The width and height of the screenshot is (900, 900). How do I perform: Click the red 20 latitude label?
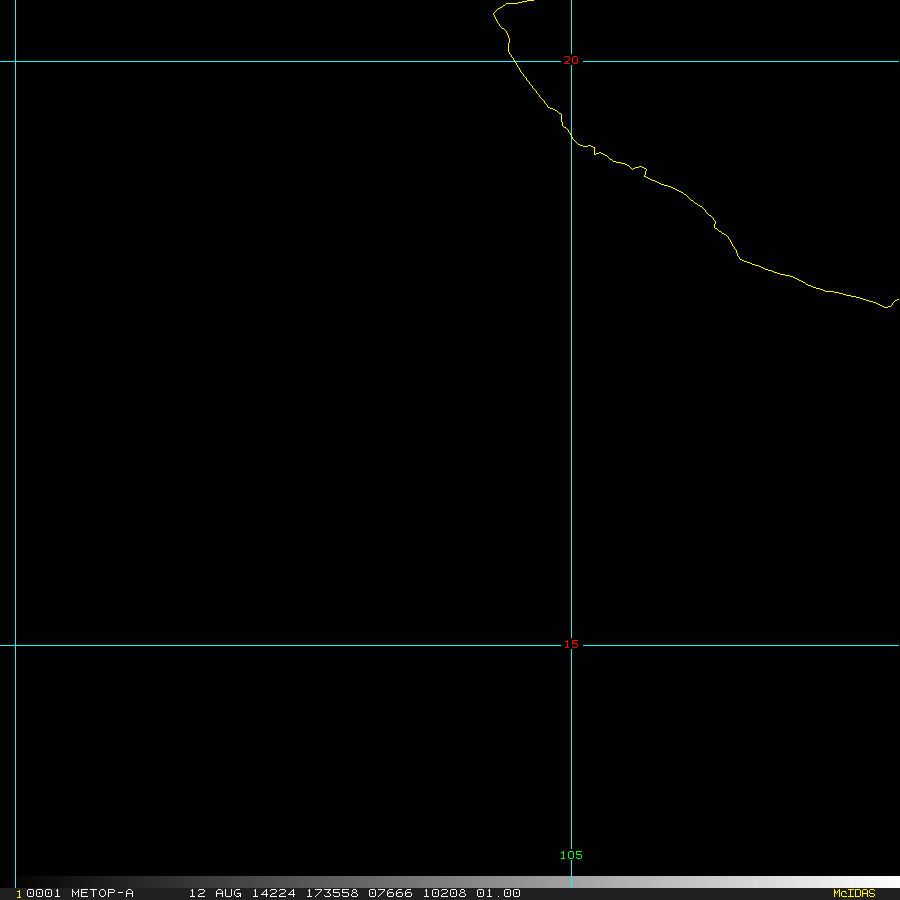click(x=571, y=60)
